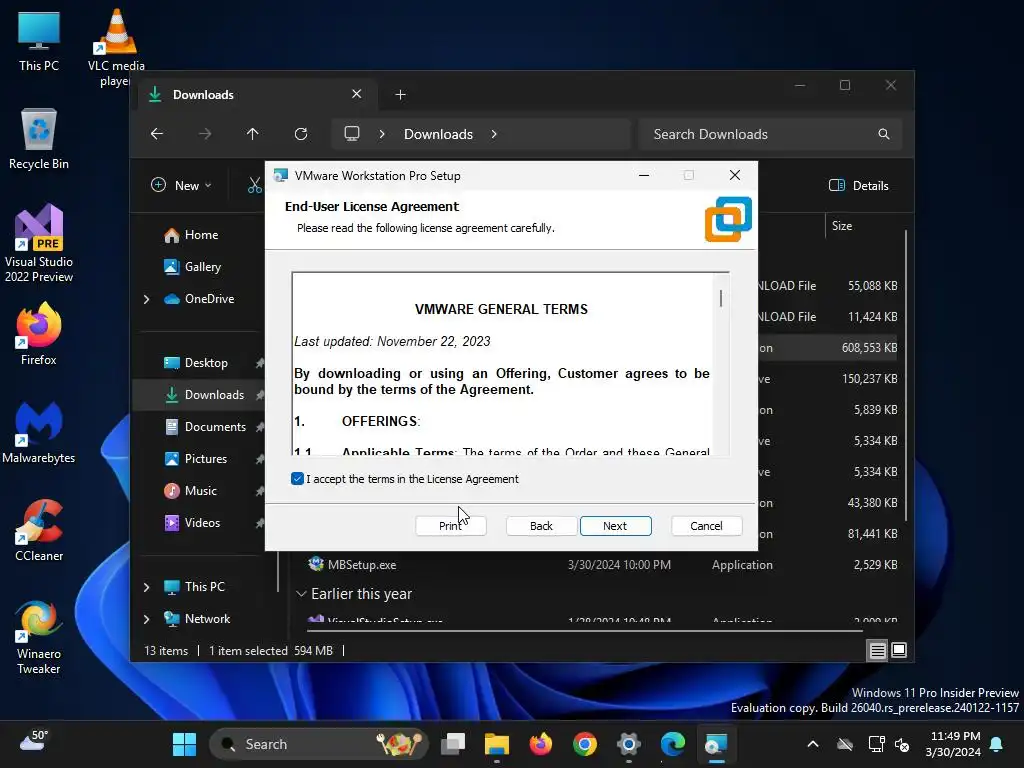Viewport: 1024px width, 768px height.
Task: Click the Size column header
Action: (x=842, y=225)
